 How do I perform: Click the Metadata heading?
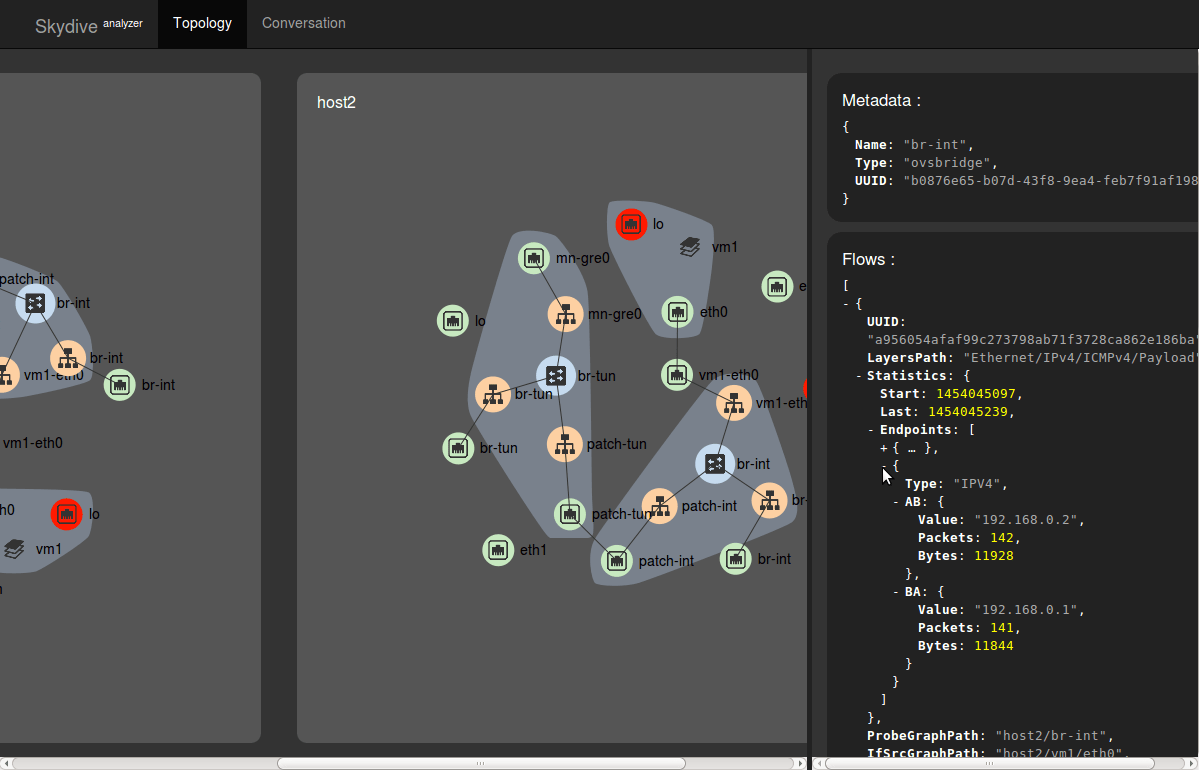(x=881, y=100)
